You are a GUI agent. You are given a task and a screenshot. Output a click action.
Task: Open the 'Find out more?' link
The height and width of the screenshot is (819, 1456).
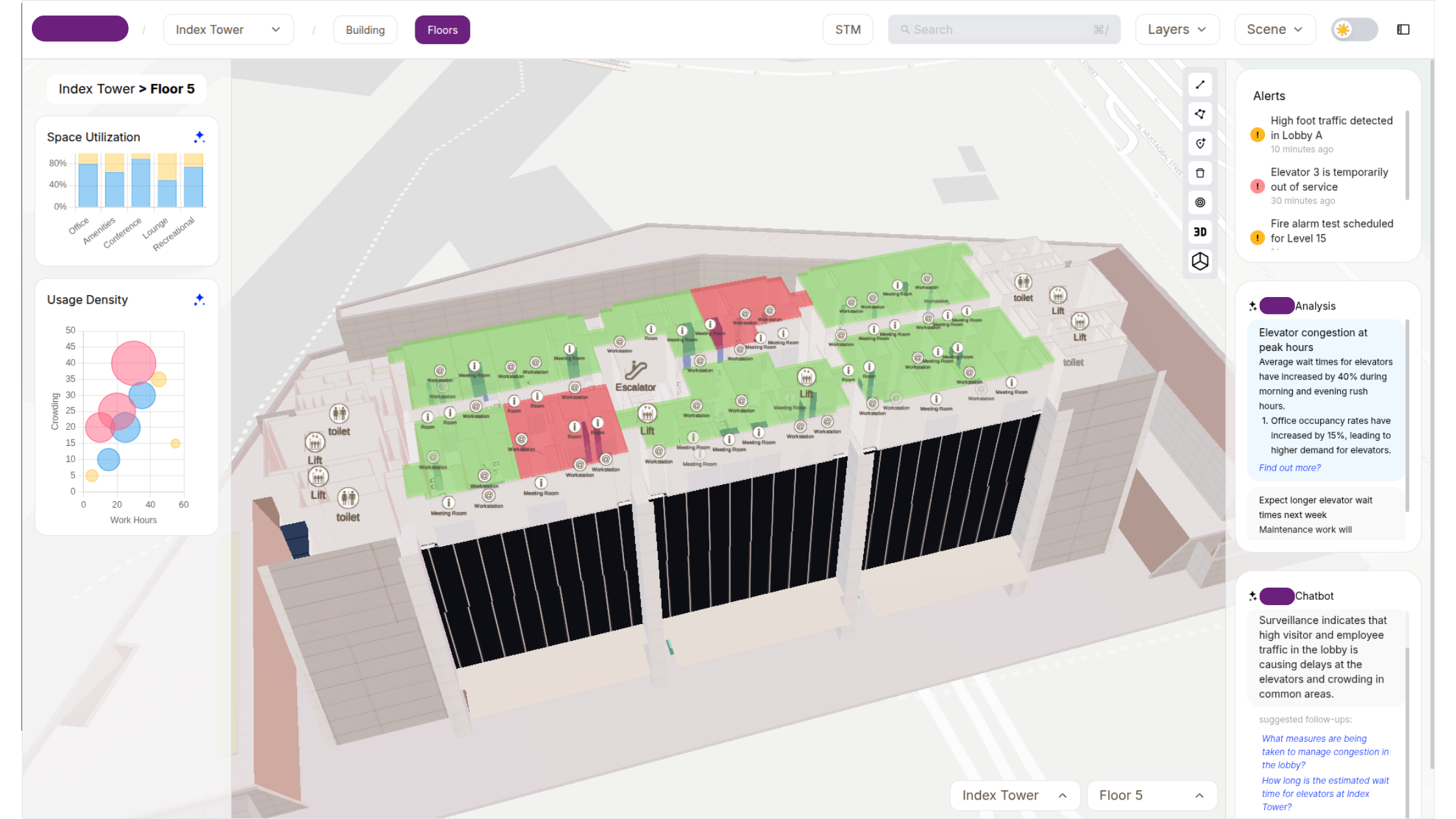point(1290,468)
